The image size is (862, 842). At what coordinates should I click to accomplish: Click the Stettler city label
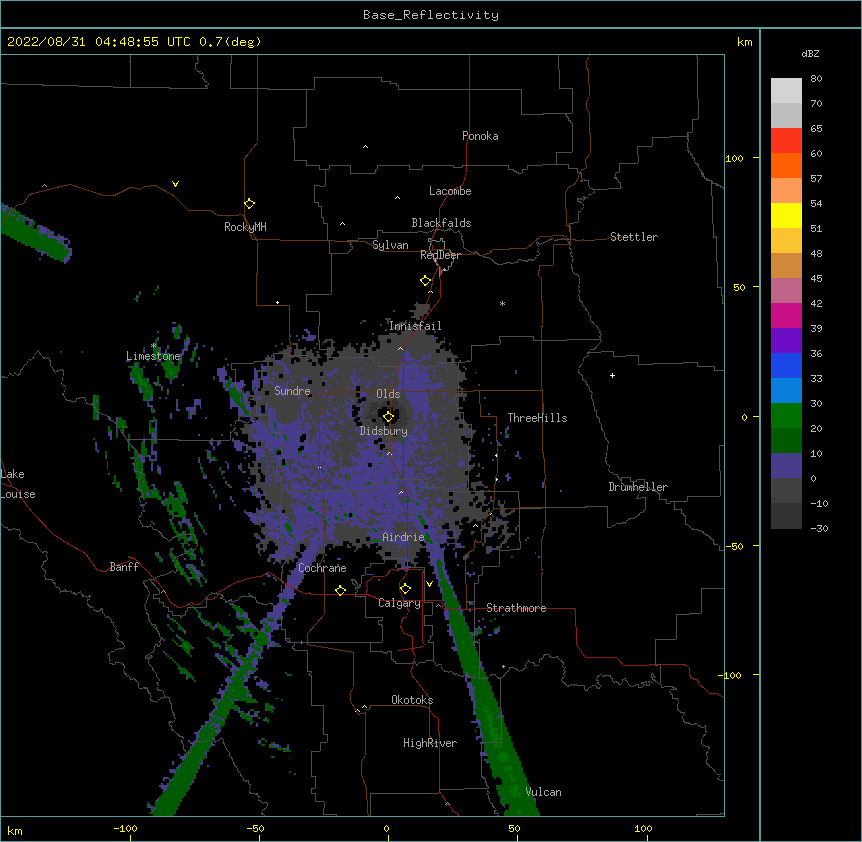(634, 237)
